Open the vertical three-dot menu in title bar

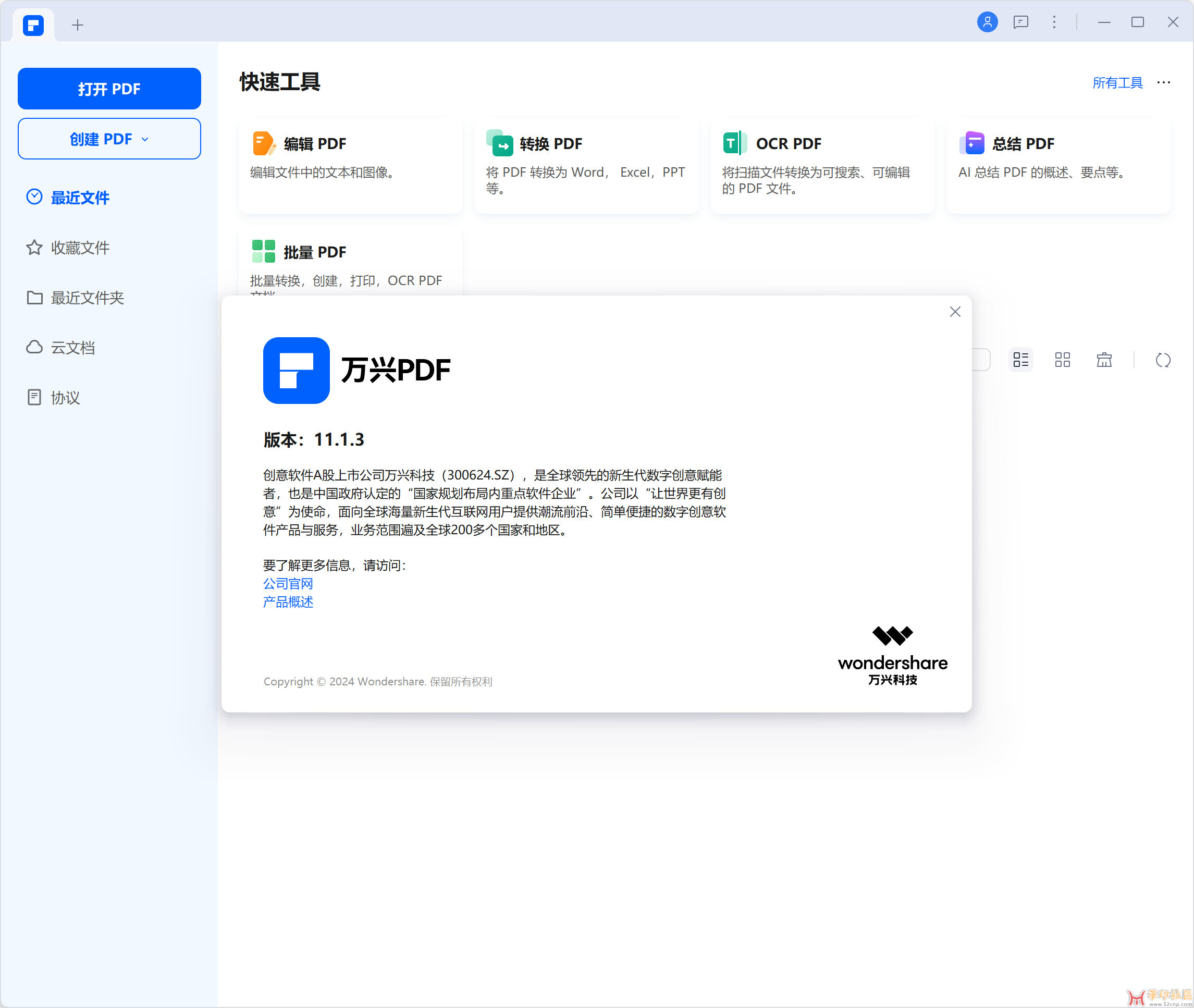[x=1054, y=22]
